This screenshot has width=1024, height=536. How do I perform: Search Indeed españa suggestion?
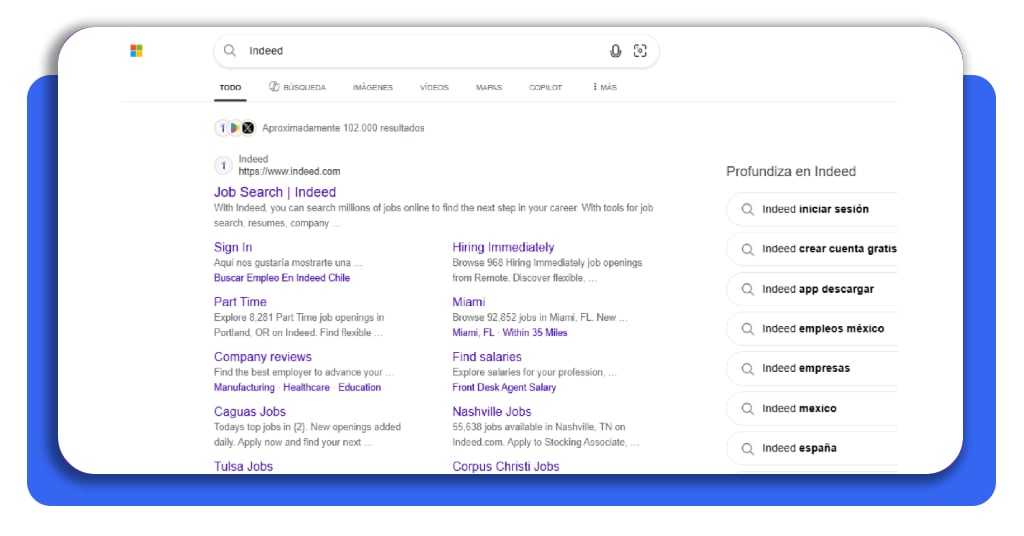[812, 449]
